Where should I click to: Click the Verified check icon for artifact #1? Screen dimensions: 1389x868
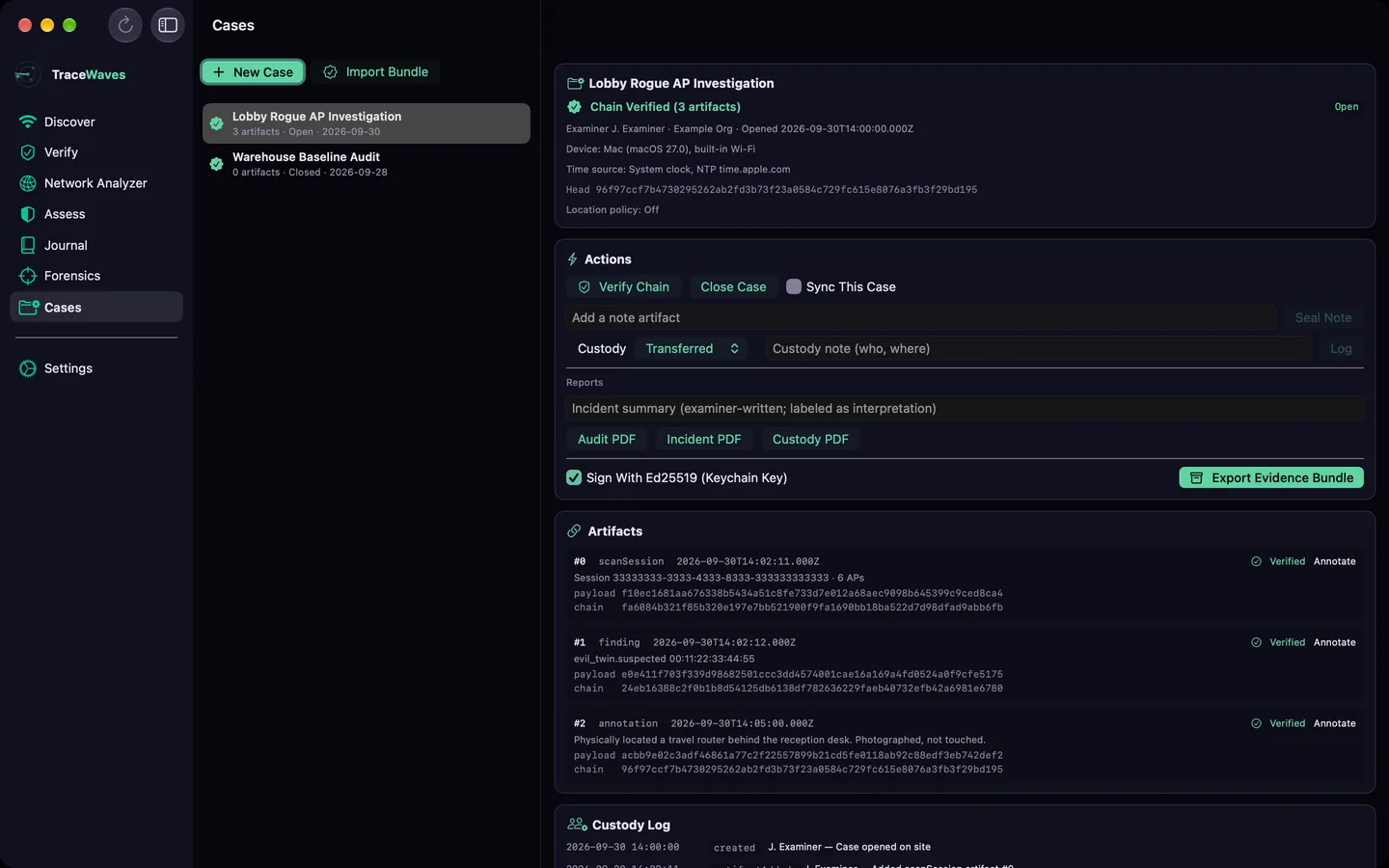point(1256,642)
